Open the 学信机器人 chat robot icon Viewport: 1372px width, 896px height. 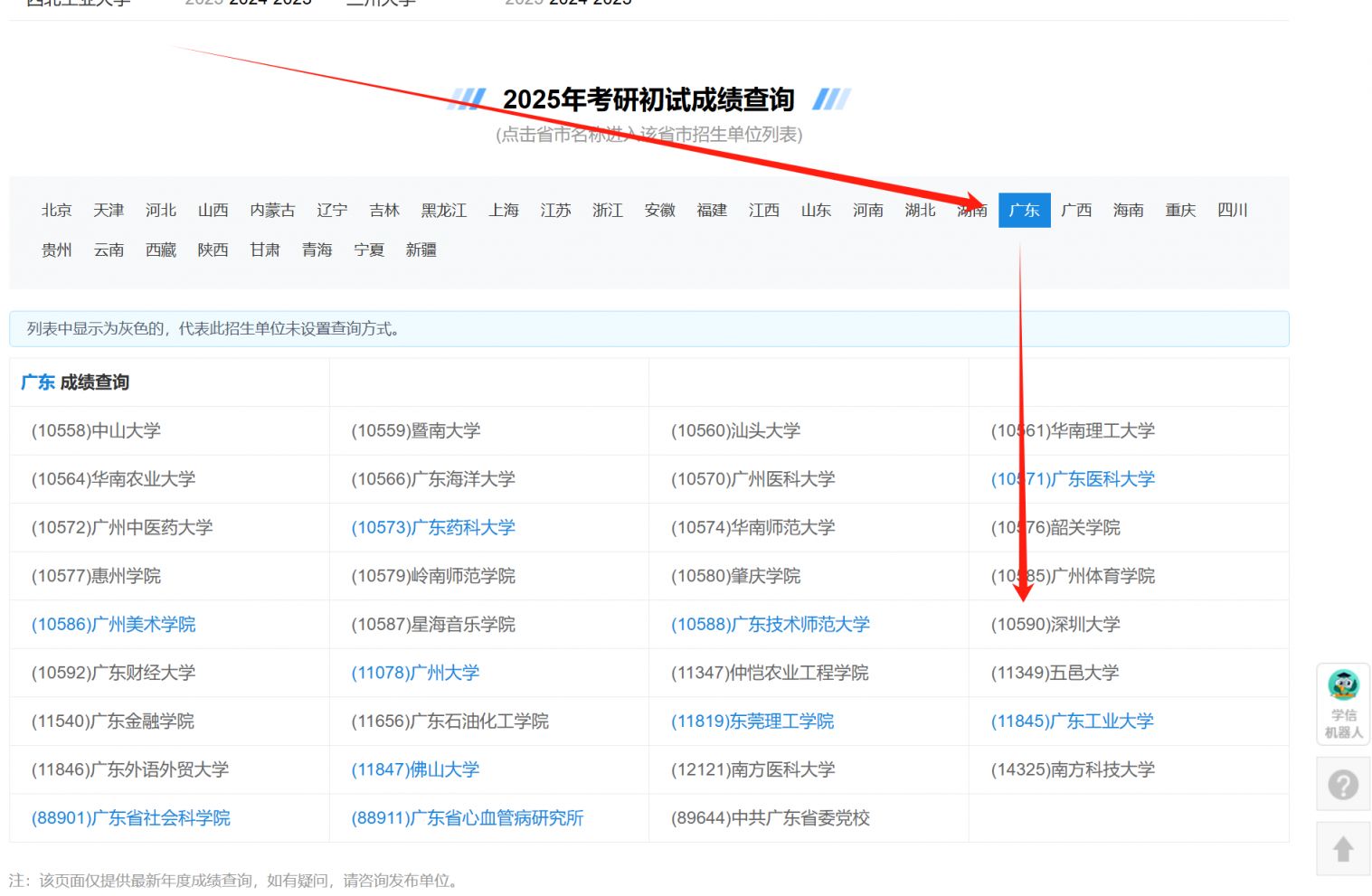coord(1343,704)
